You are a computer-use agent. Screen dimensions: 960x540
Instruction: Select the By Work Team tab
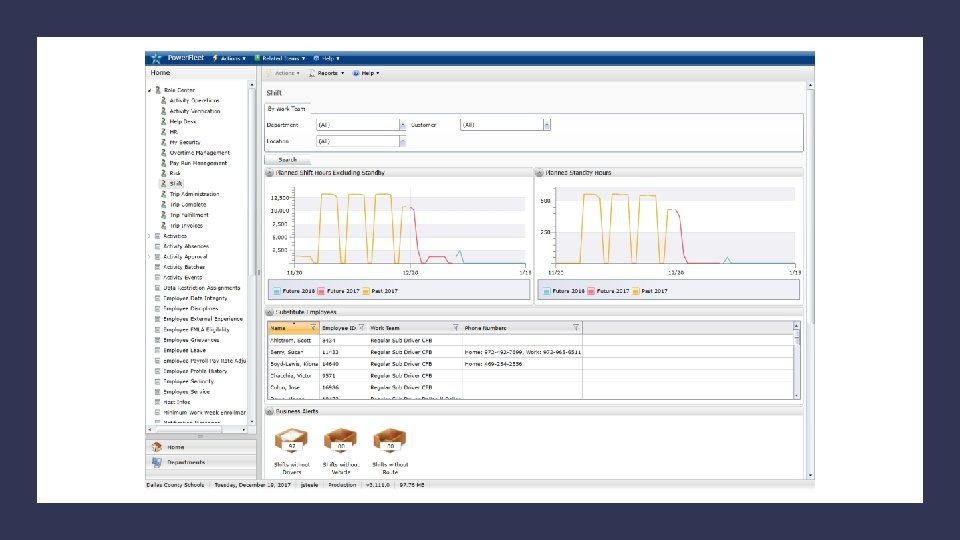288,108
